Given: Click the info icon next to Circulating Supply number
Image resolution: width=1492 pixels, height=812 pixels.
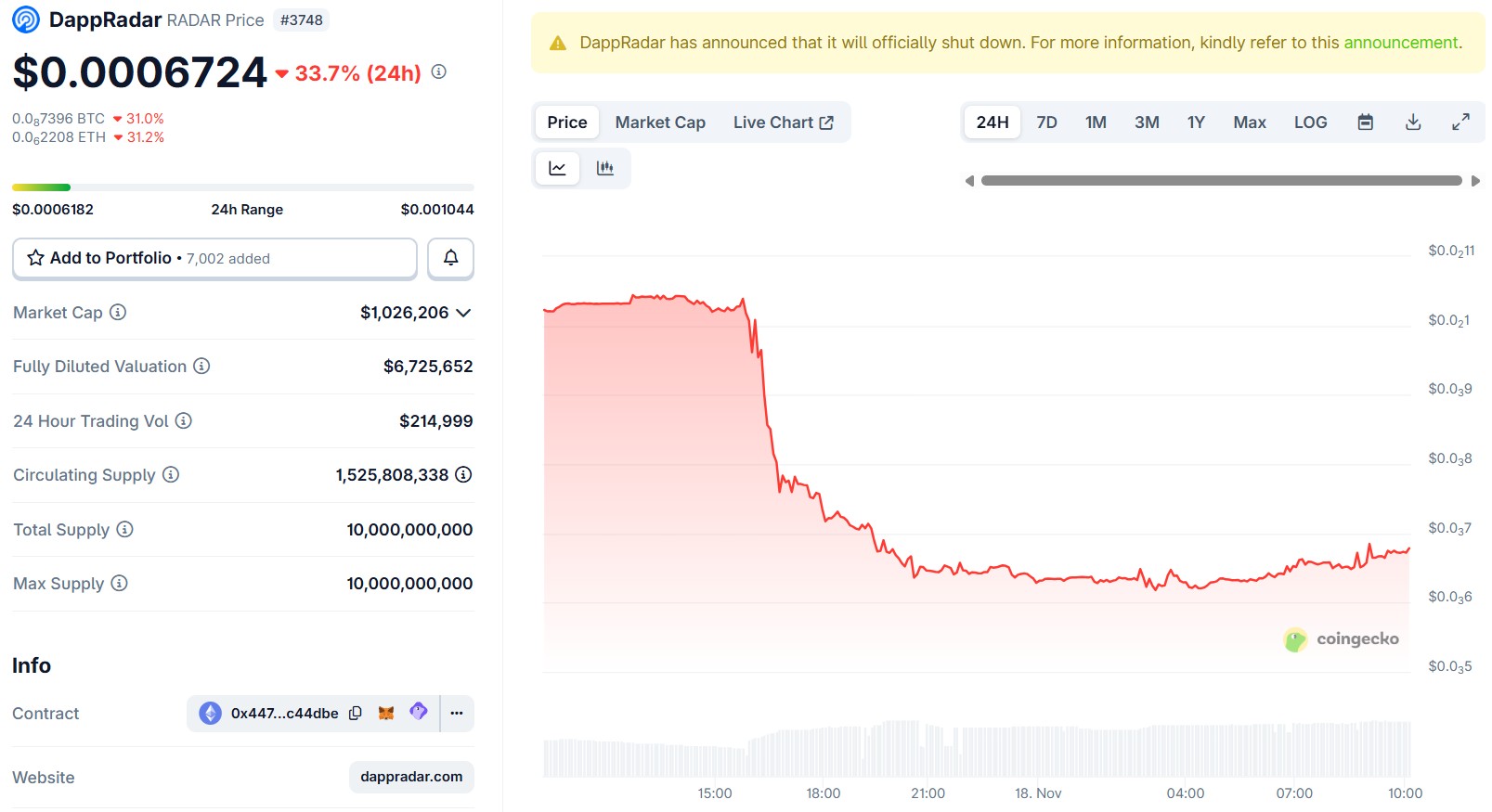Looking at the screenshot, I should point(463,475).
